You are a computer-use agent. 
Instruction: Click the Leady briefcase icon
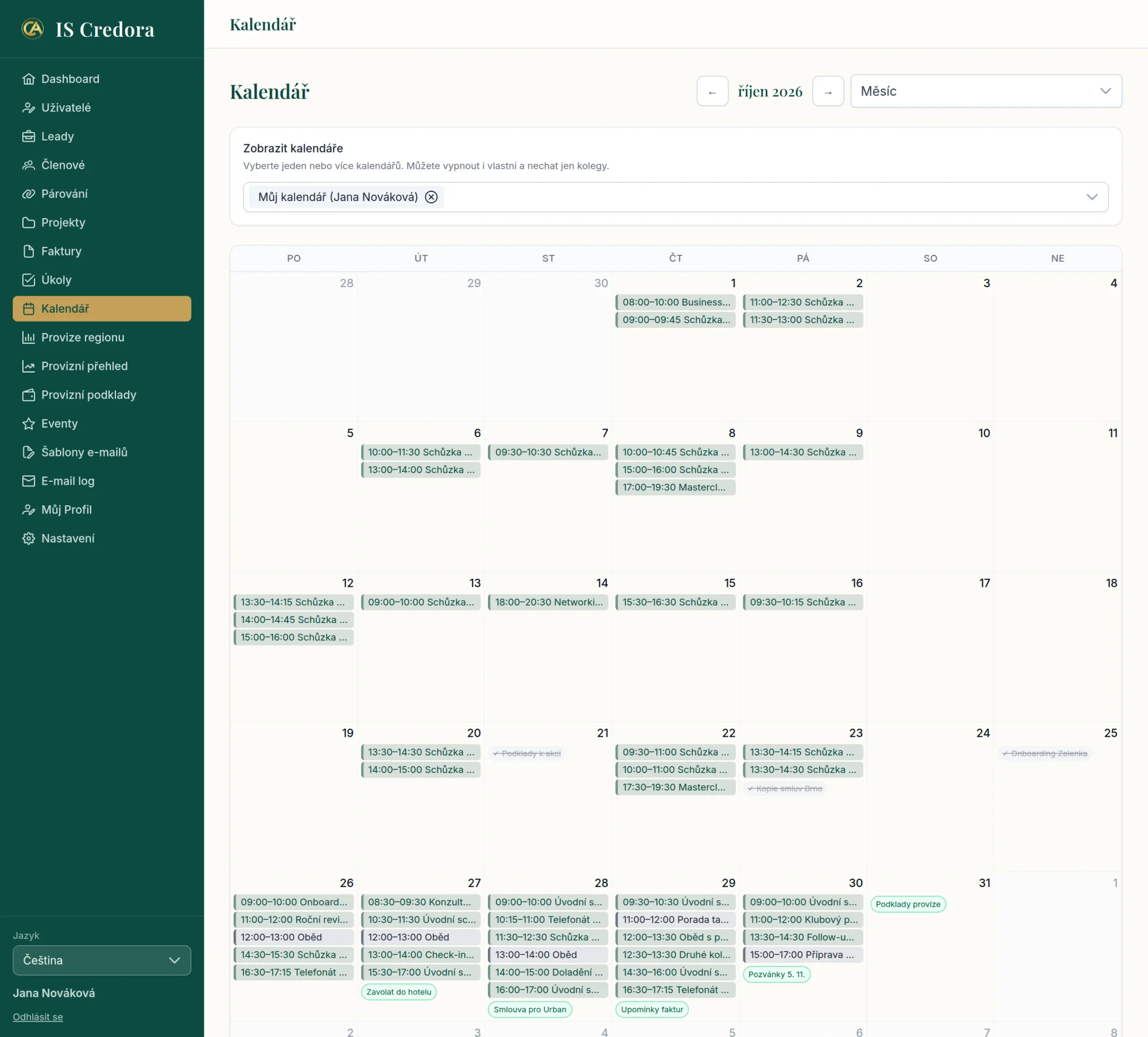click(x=29, y=136)
